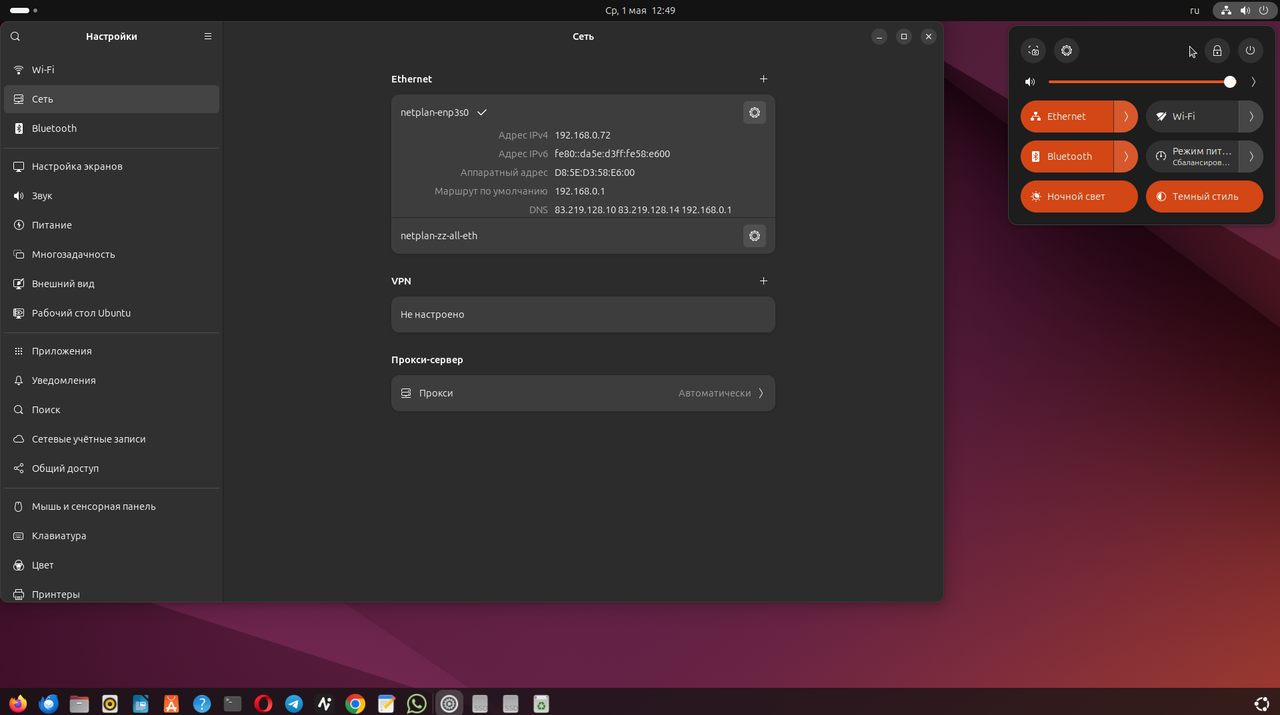
Task: Open the system status menu in top bar
Action: (x=1244, y=10)
